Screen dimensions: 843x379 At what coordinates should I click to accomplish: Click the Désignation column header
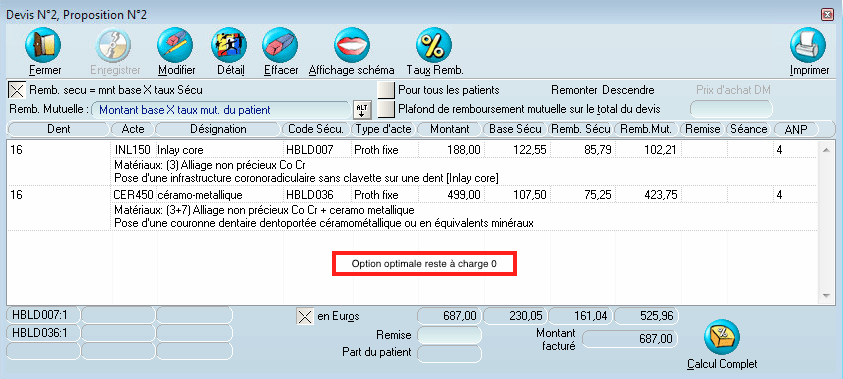click(x=218, y=130)
